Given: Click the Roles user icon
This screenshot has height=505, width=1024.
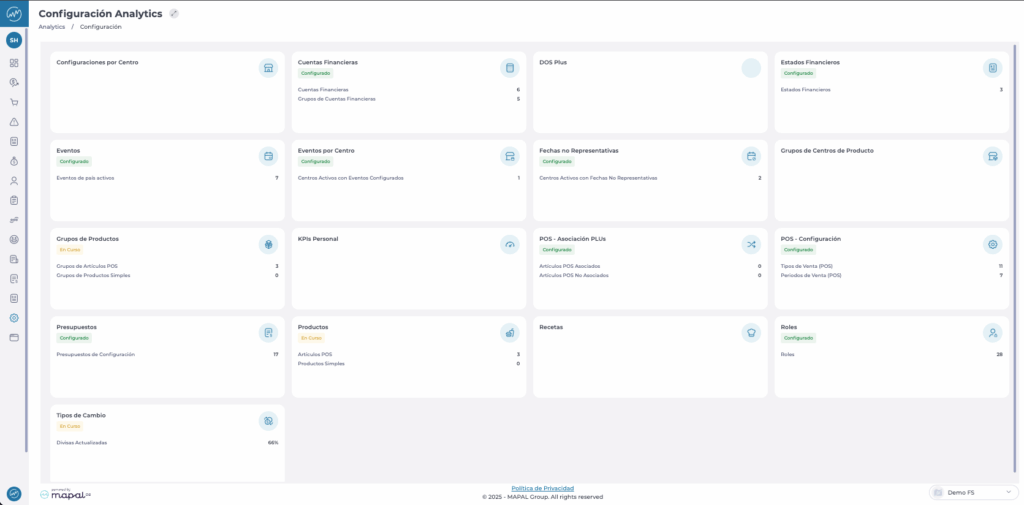Looking at the screenshot, I should 992,332.
